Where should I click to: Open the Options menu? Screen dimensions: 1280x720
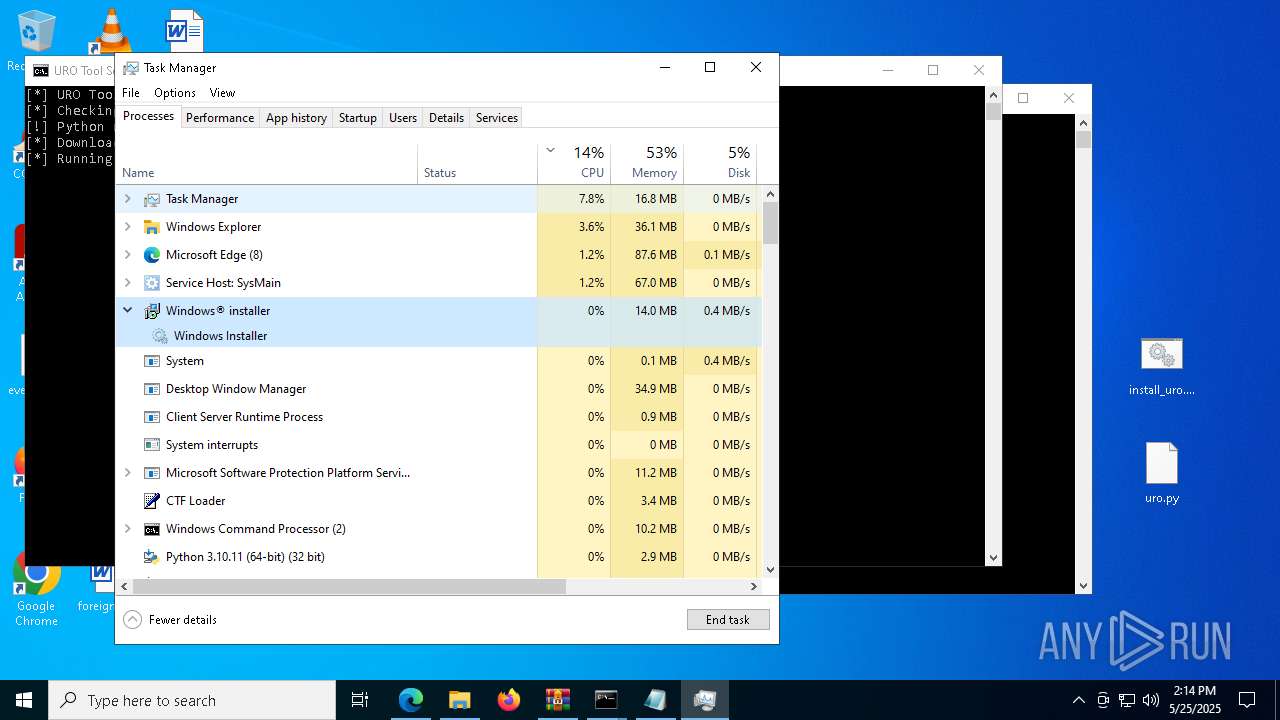tap(175, 93)
